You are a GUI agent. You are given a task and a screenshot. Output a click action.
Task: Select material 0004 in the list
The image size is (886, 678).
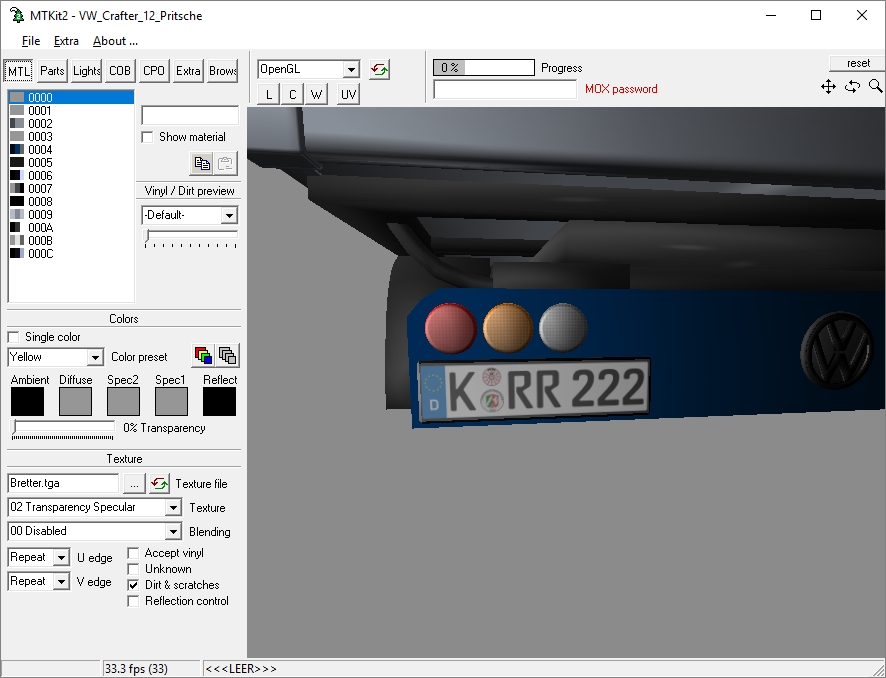click(71, 150)
